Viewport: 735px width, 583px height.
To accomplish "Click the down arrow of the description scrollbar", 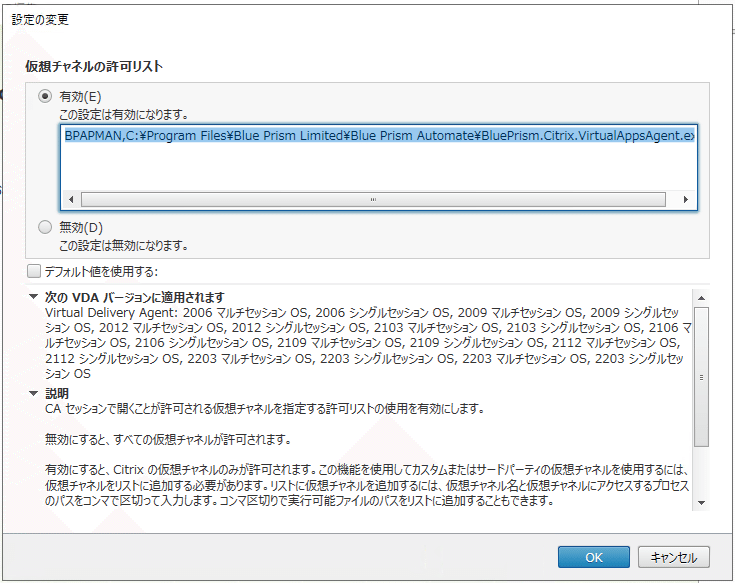I will pos(701,503).
